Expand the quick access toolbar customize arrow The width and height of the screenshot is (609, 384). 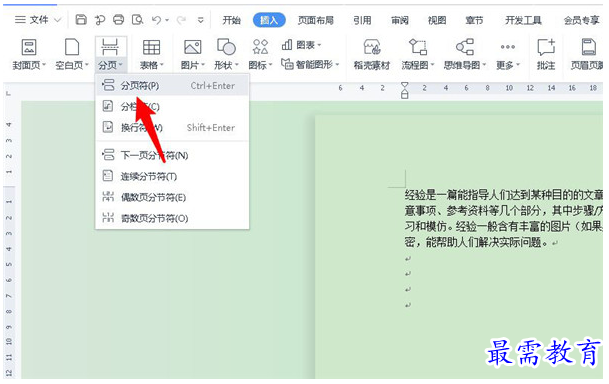click(201, 20)
